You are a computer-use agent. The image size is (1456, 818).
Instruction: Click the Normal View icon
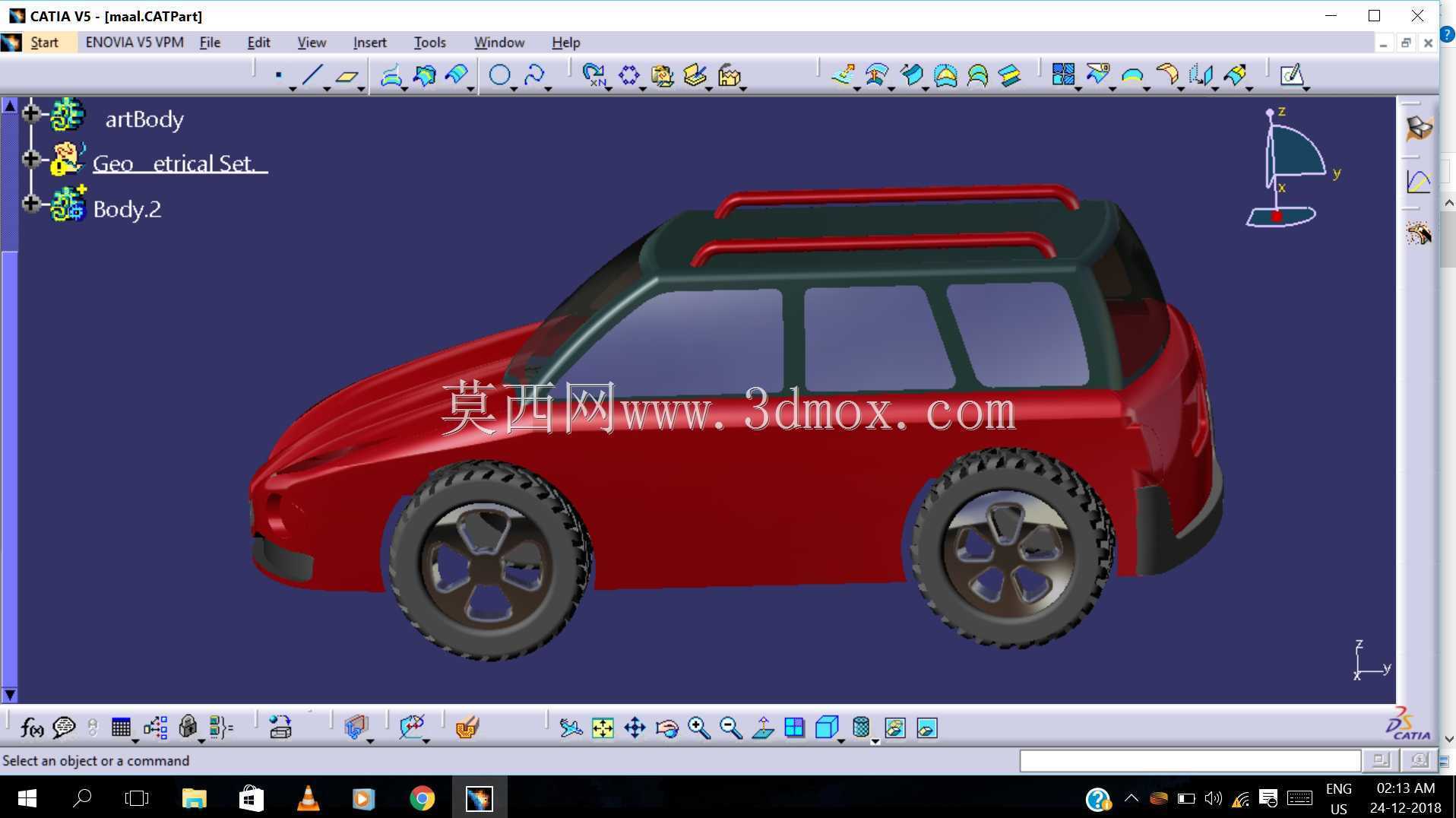click(x=762, y=728)
